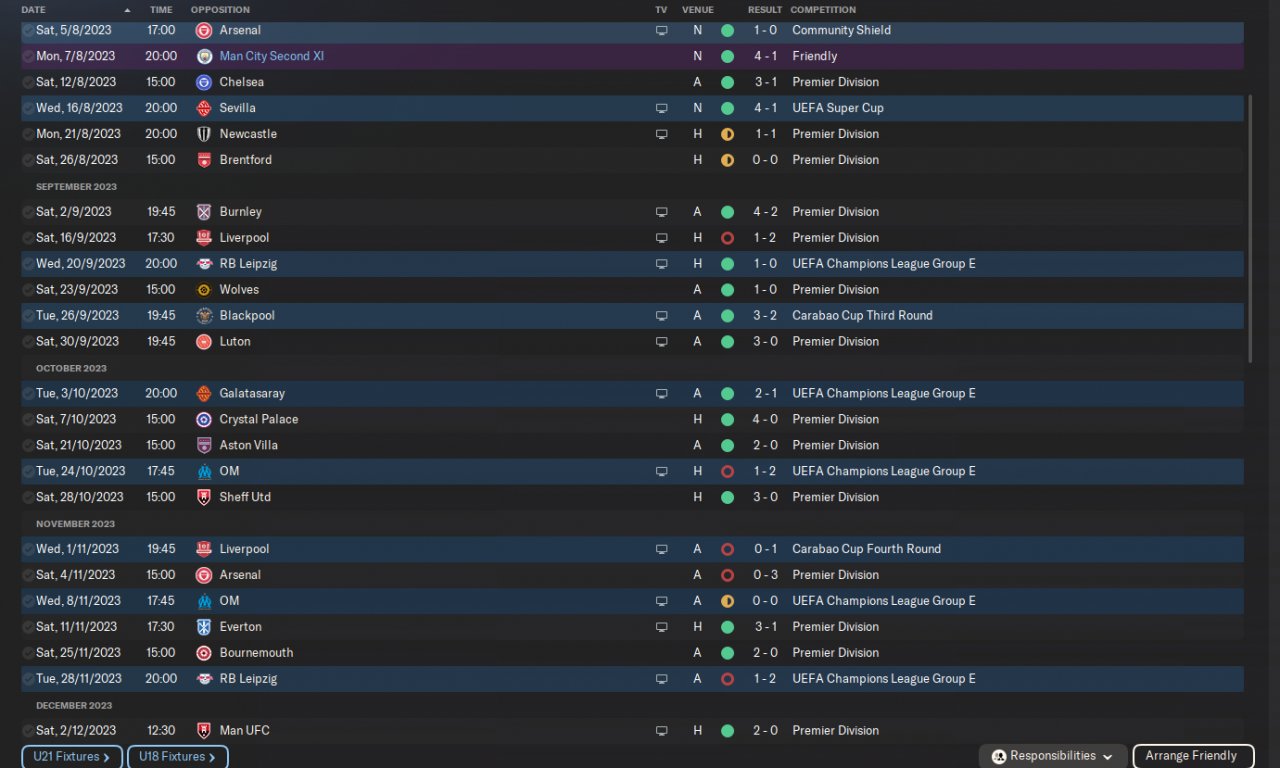Open the Responsibilities dropdown
Viewport: 1280px width, 768px height.
(x=1052, y=756)
